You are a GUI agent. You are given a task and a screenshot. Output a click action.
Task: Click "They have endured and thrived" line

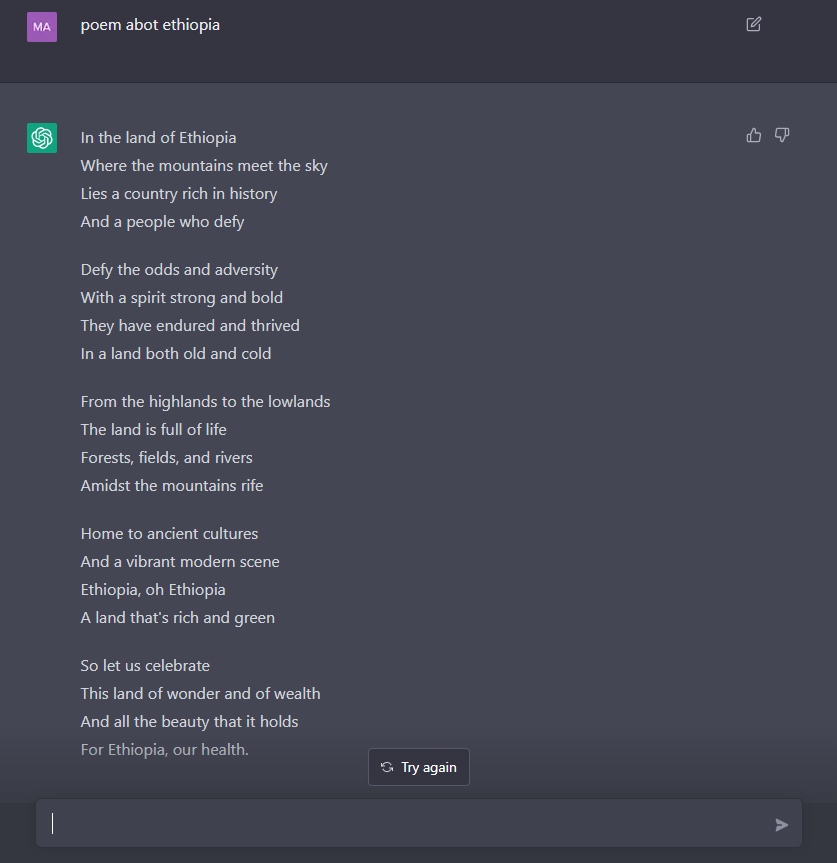coord(190,326)
